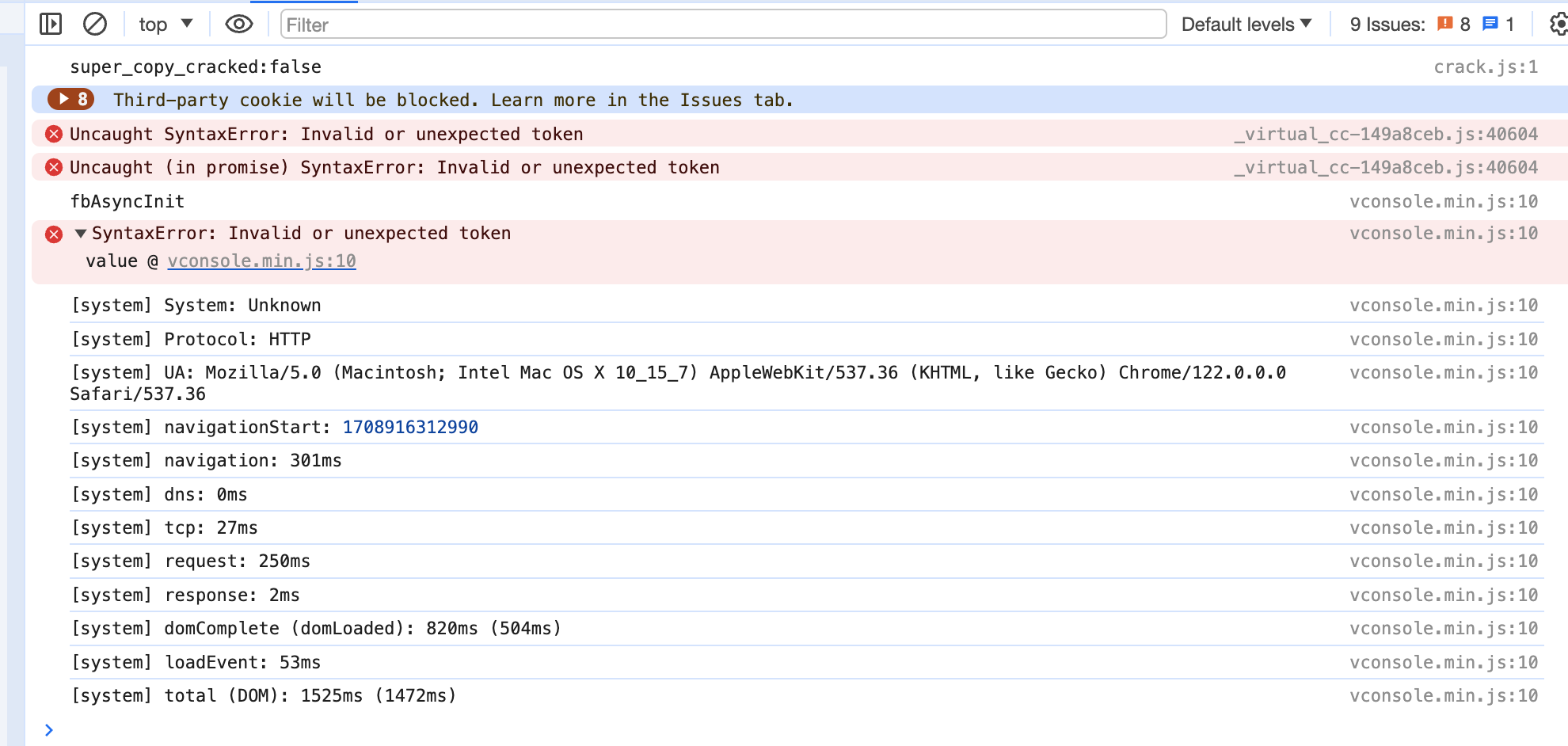Collapse the SyntaxError stack trace triangle
This screenshot has height=746, width=1568.
(x=81, y=234)
